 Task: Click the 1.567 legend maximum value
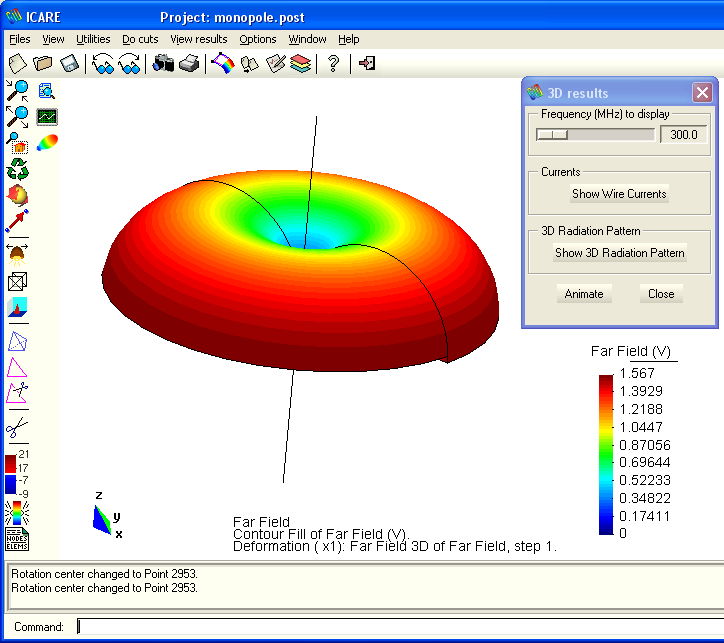pos(637,373)
